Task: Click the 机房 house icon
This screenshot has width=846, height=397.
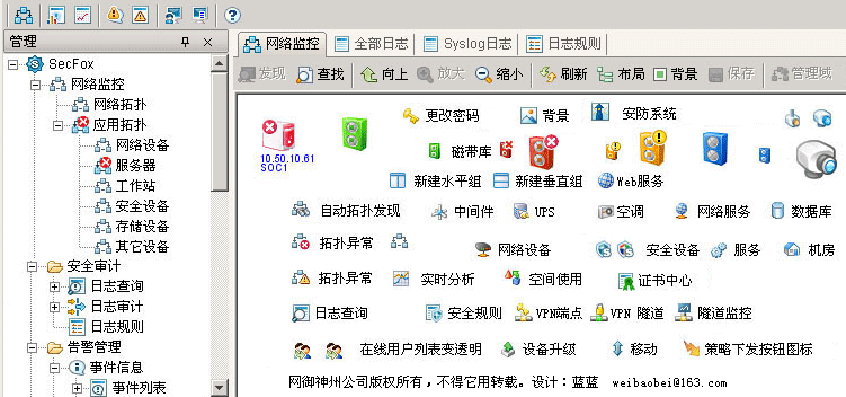Action: [x=792, y=249]
